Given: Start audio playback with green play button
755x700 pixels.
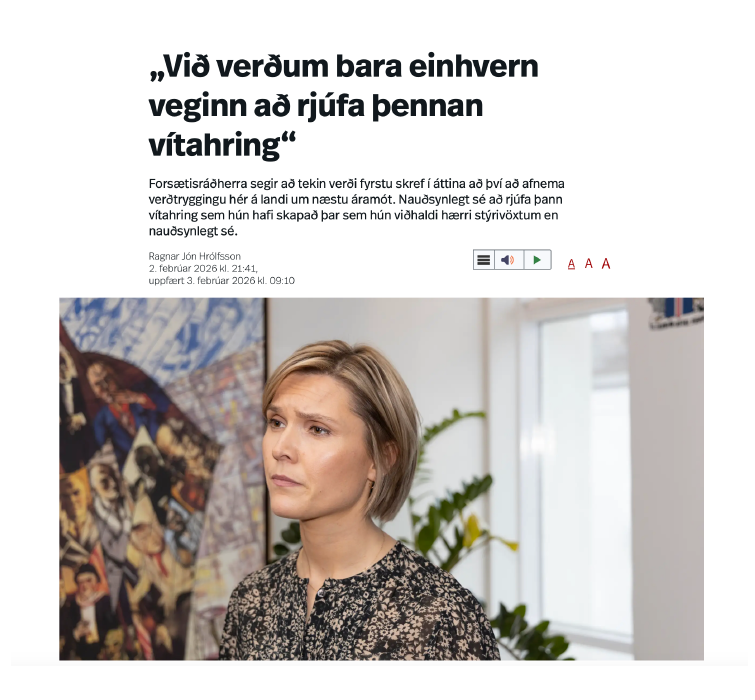Looking at the screenshot, I should coord(537,260).
